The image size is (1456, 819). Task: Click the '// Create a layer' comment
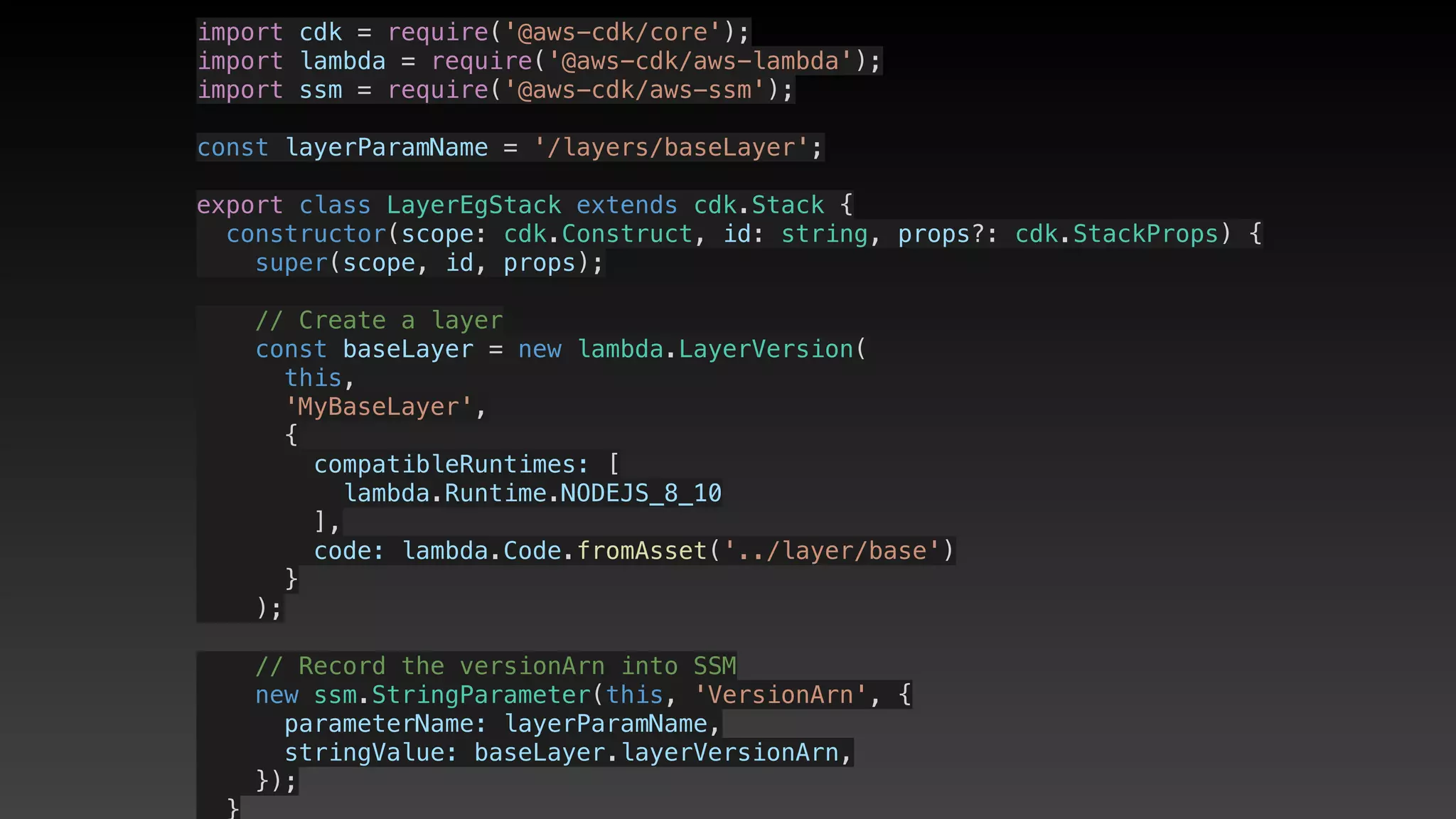pyautogui.click(x=379, y=321)
